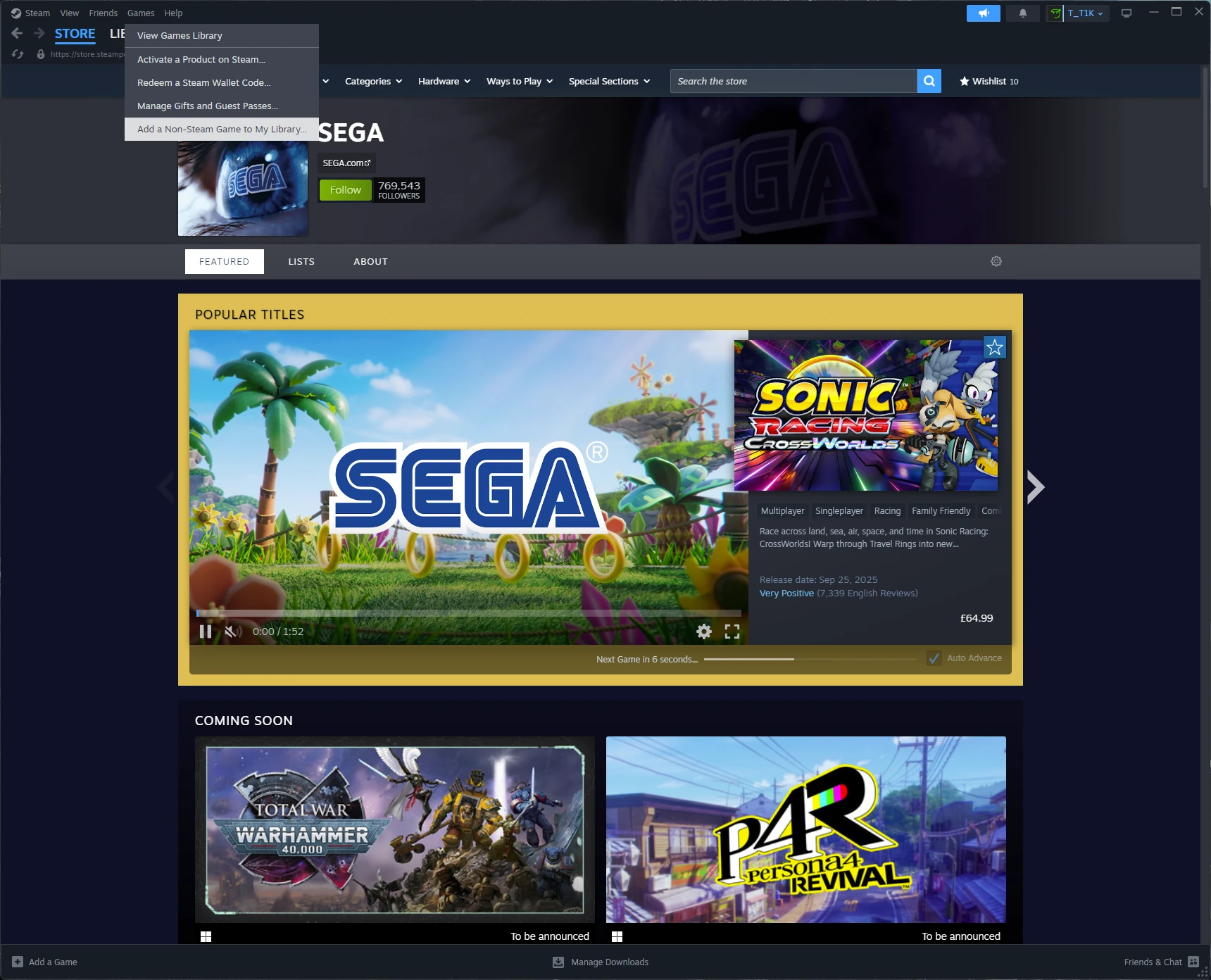Click the store page settings gear icon

tap(996, 261)
